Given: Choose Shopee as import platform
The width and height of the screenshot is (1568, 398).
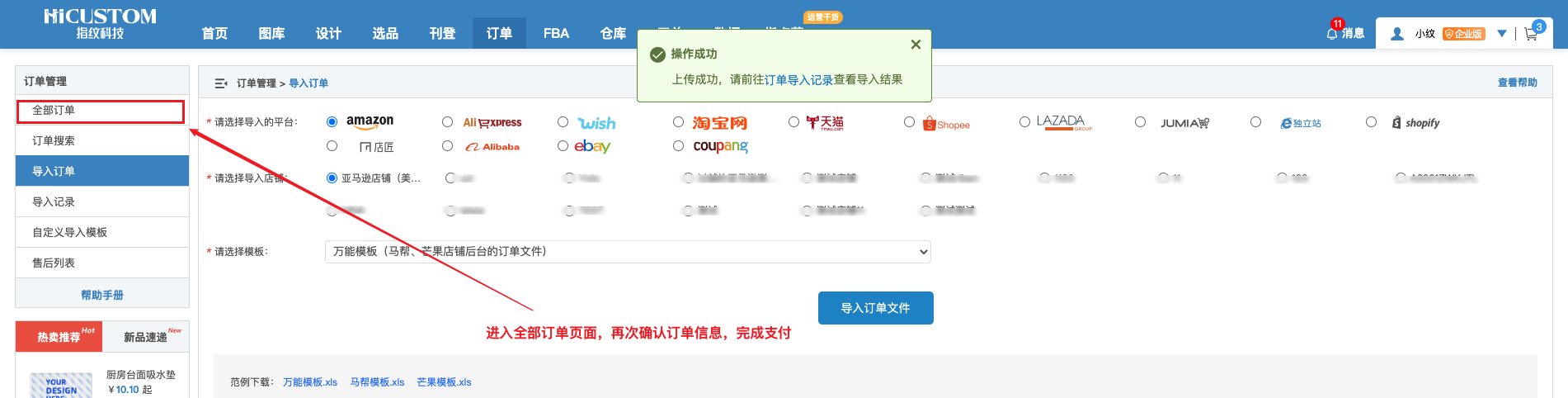Looking at the screenshot, I should pos(909,122).
